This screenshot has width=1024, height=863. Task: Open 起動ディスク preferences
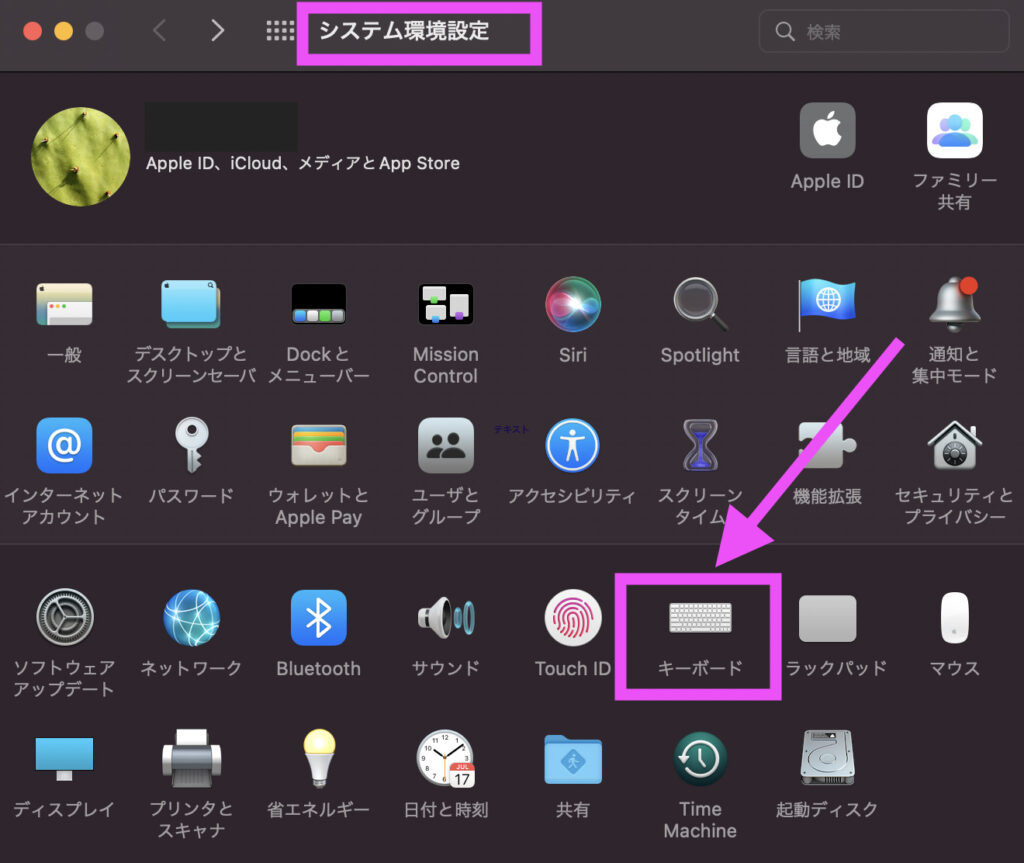point(827,759)
